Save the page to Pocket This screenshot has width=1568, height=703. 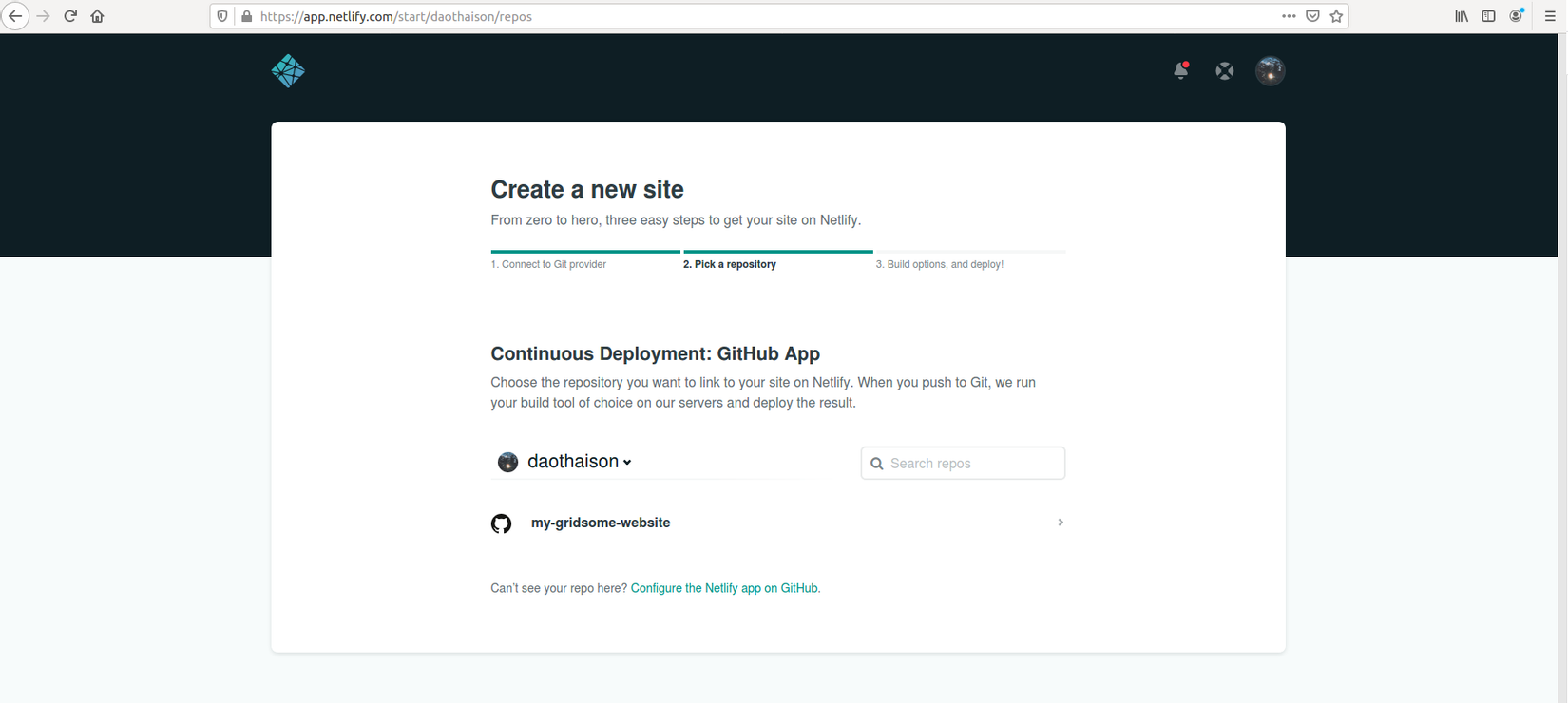pos(1312,16)
